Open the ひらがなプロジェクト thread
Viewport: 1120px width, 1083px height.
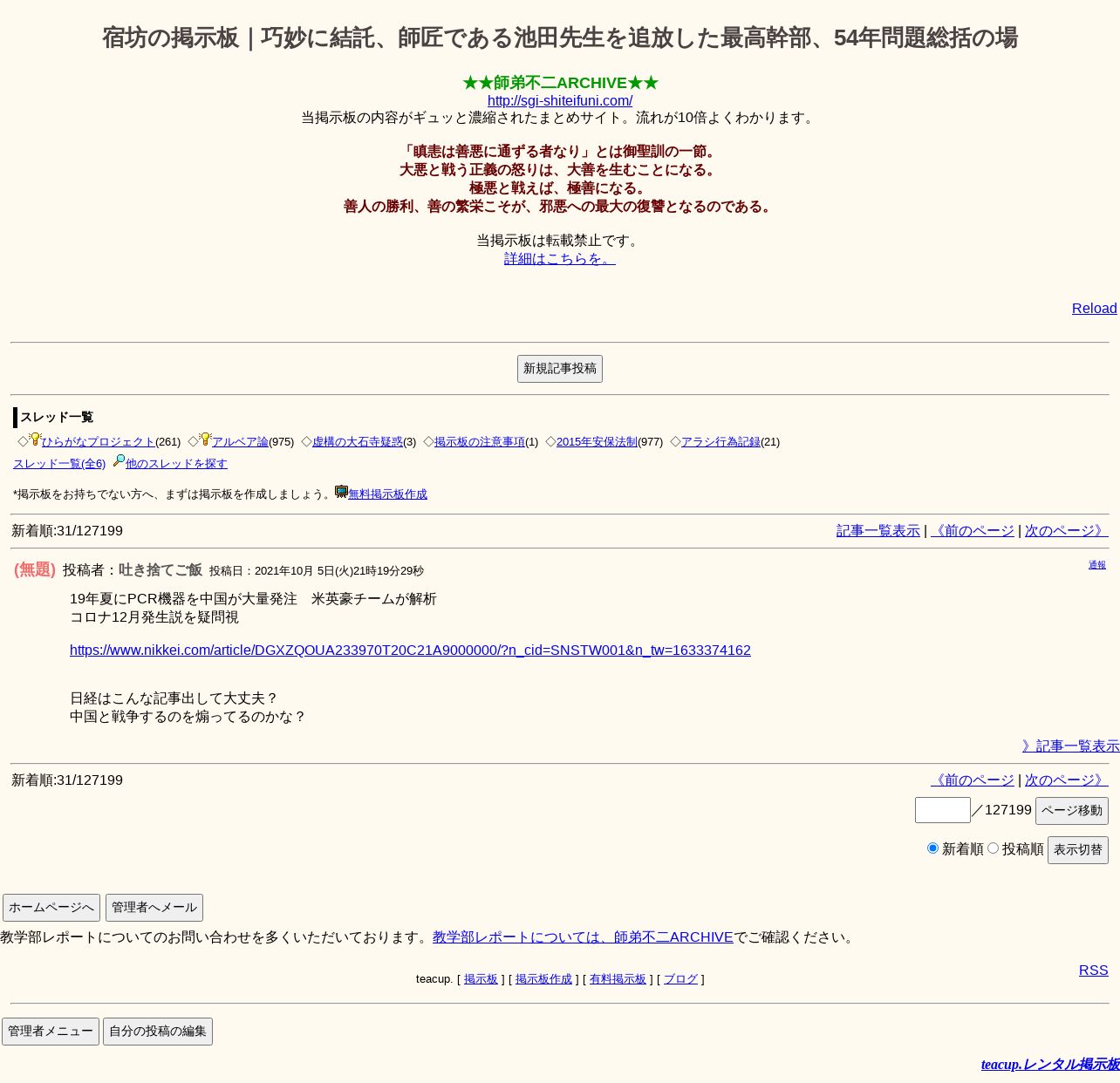[x=99, y=442]
